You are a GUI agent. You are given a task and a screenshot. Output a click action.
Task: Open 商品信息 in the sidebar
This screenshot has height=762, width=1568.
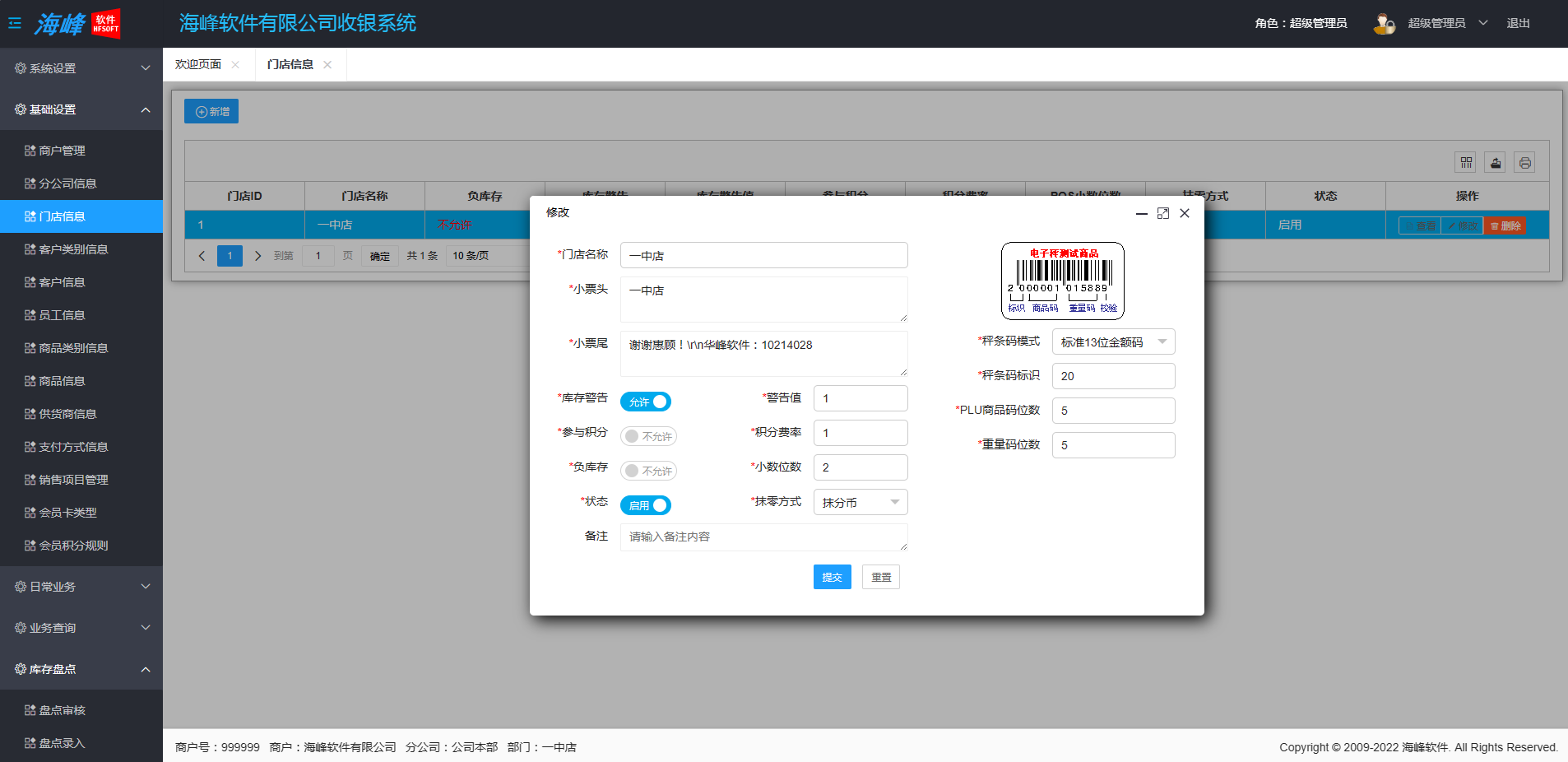[x=63, y=381]
